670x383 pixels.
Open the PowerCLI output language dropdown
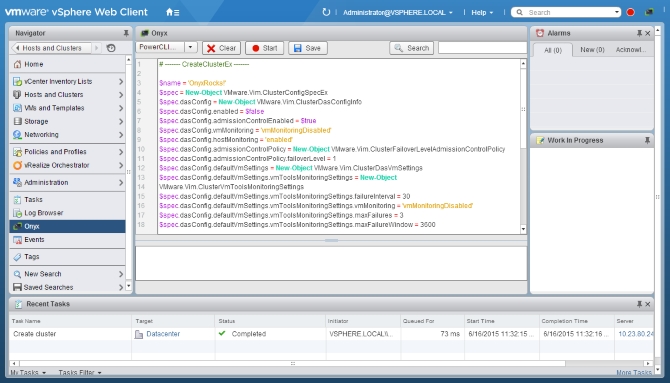point(191,47)
